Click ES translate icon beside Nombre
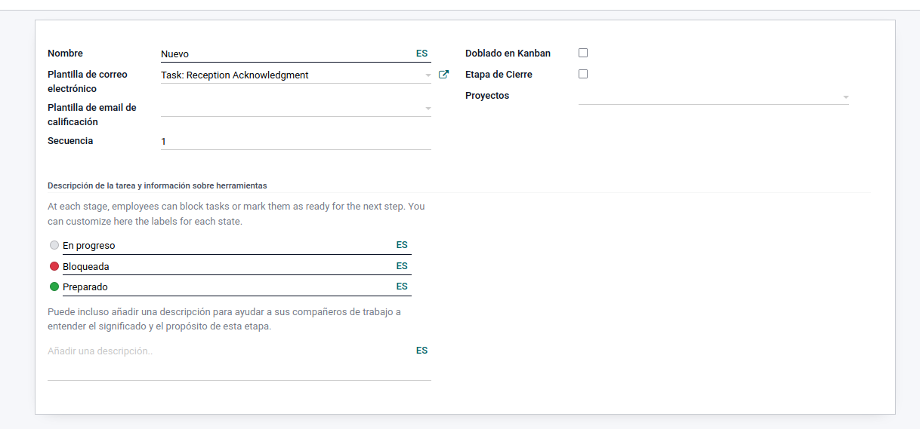920x429 pixels. (422, 53)
